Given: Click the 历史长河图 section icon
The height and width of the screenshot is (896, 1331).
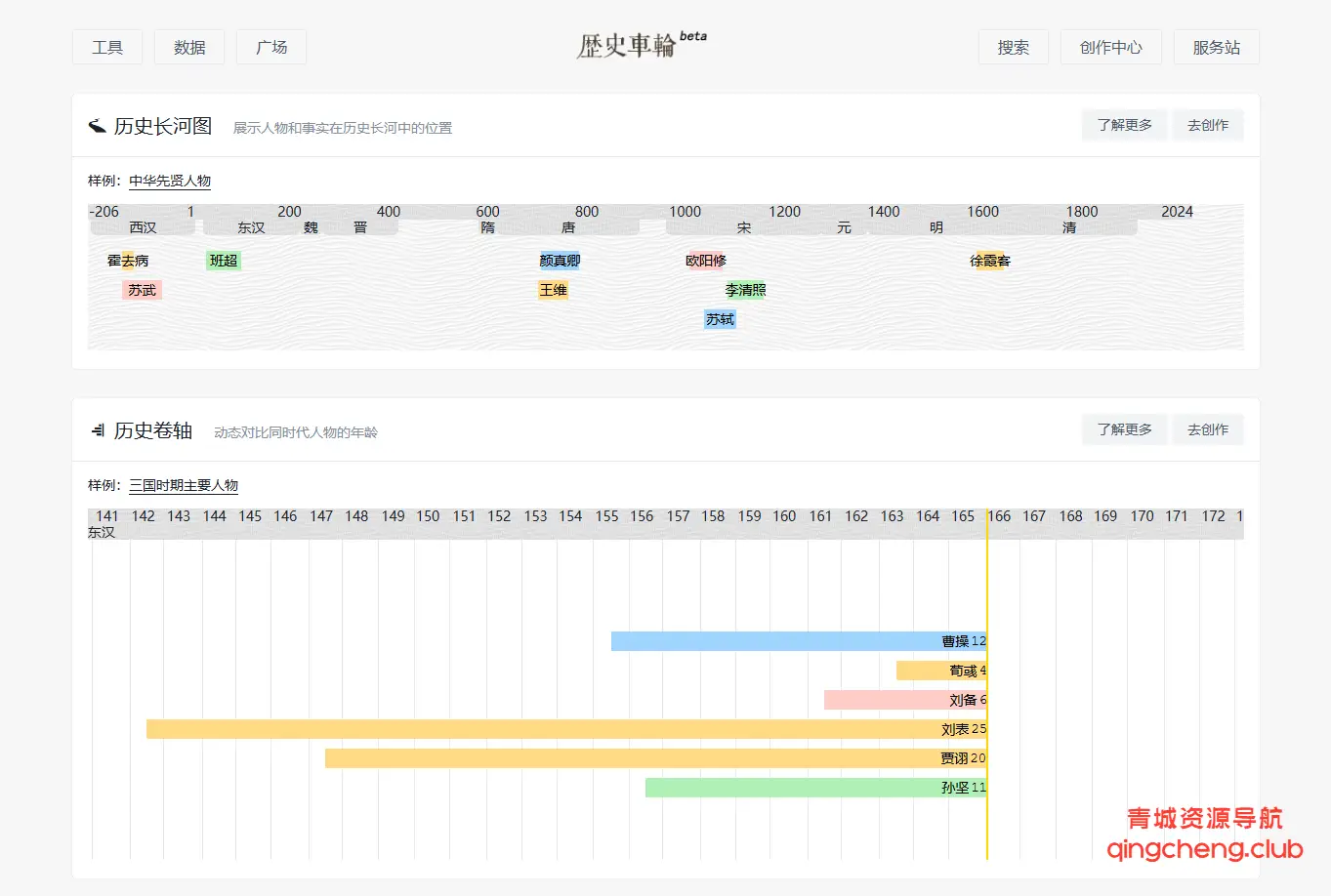Looking at the screenshot, I should coord(97,126).
